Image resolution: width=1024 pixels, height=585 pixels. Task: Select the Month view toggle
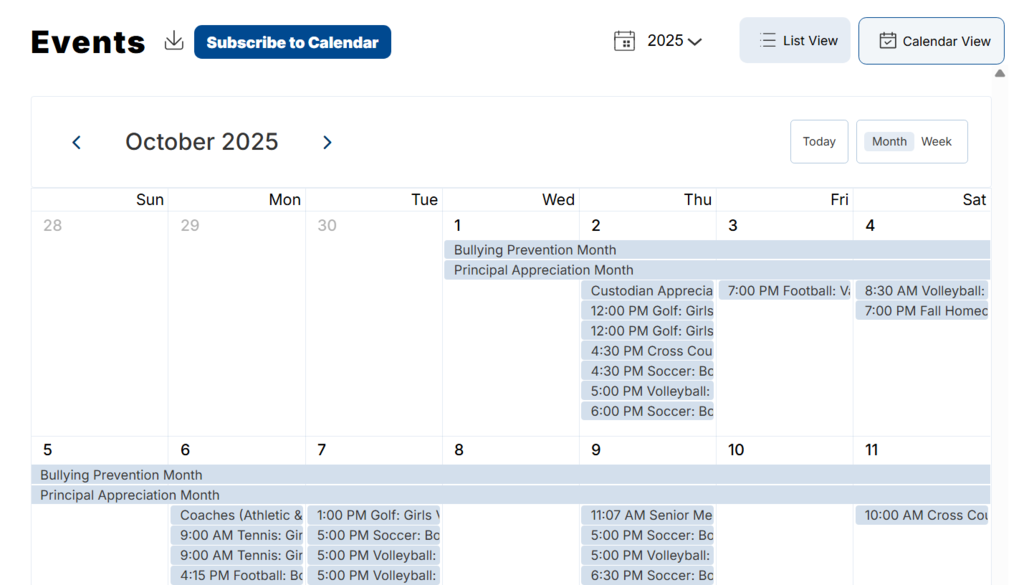coord(888,141)
